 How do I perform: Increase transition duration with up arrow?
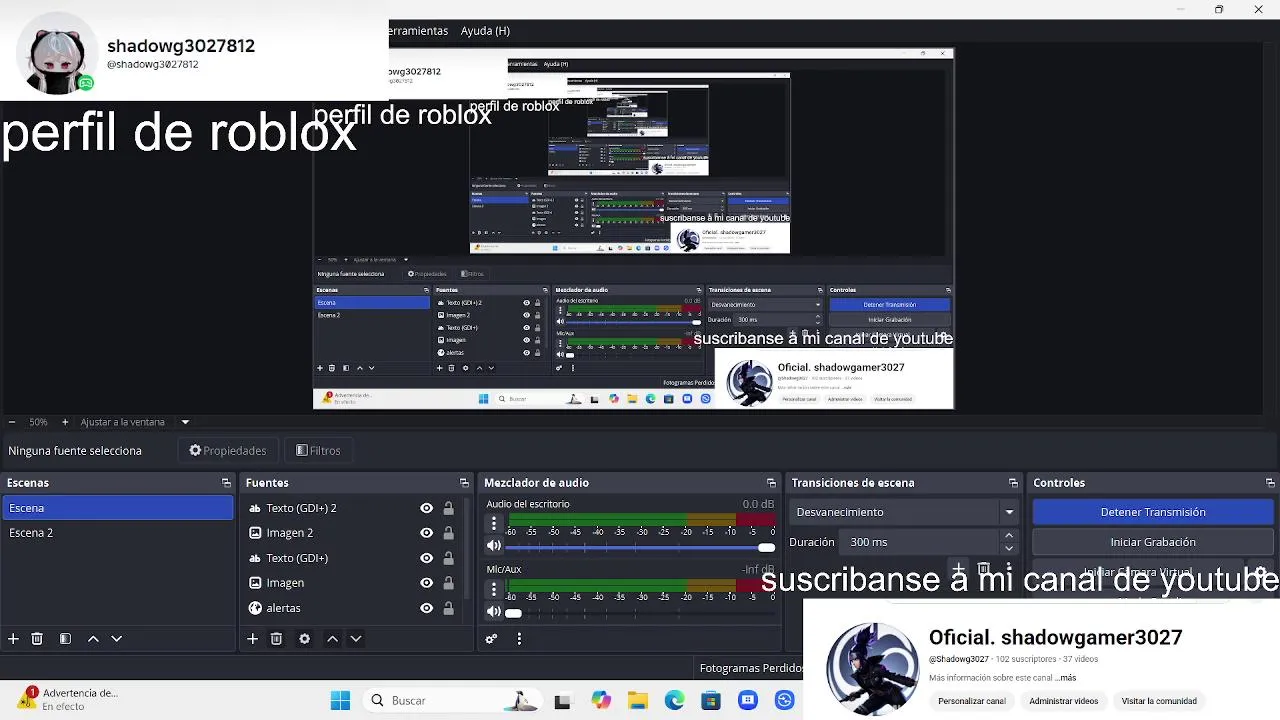tap(1009, 536)
